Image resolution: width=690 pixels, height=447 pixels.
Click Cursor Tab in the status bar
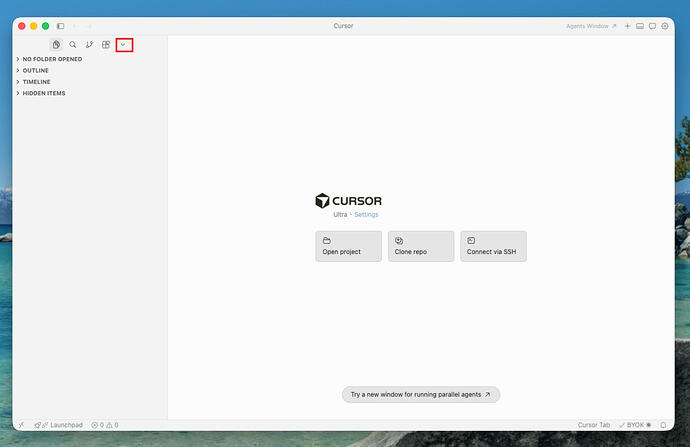click(x=594, y=425)
